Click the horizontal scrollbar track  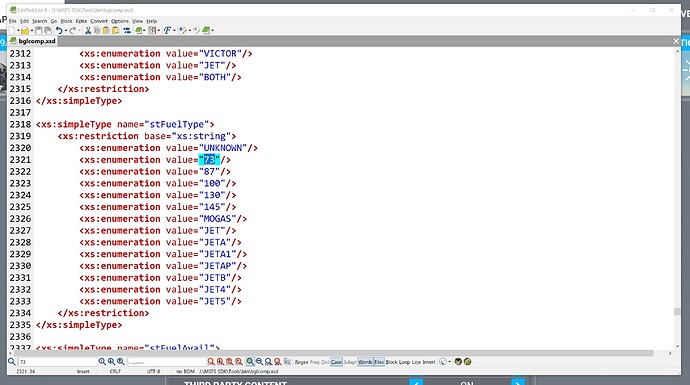(334, 353)
